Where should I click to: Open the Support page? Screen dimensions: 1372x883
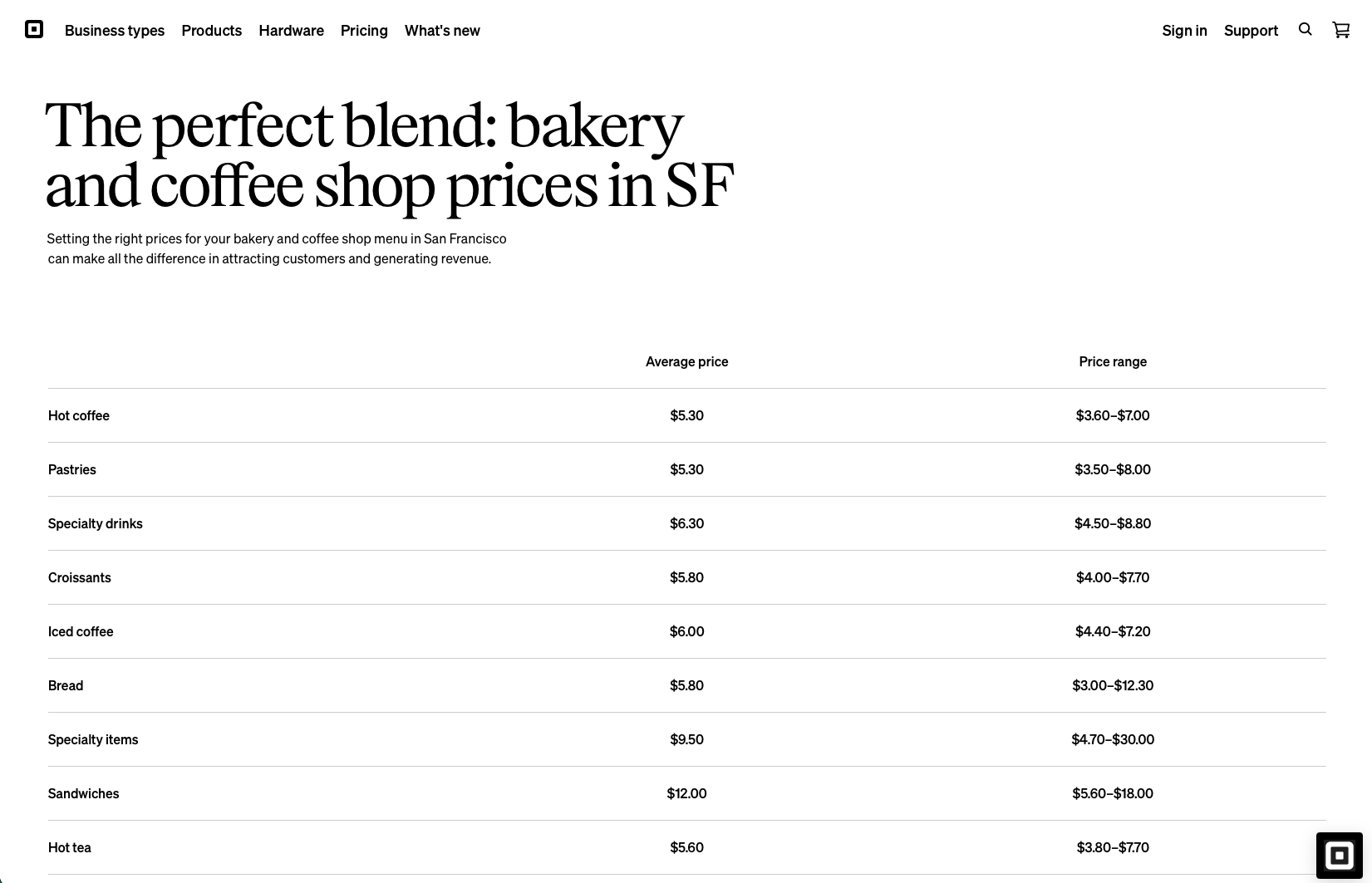point(1251,31)
